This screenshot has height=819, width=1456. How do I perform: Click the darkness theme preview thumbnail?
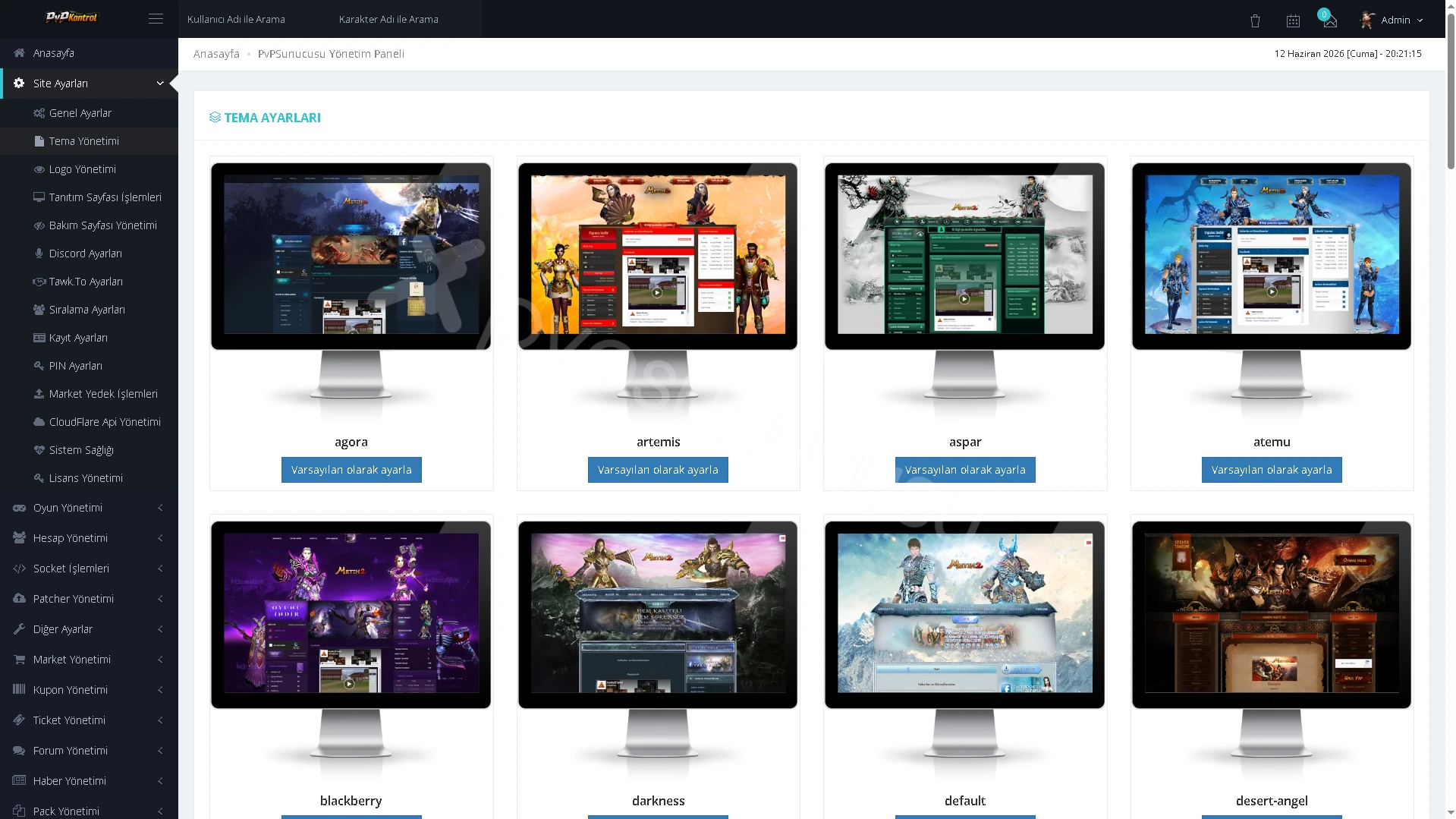(x=658, y=650)
